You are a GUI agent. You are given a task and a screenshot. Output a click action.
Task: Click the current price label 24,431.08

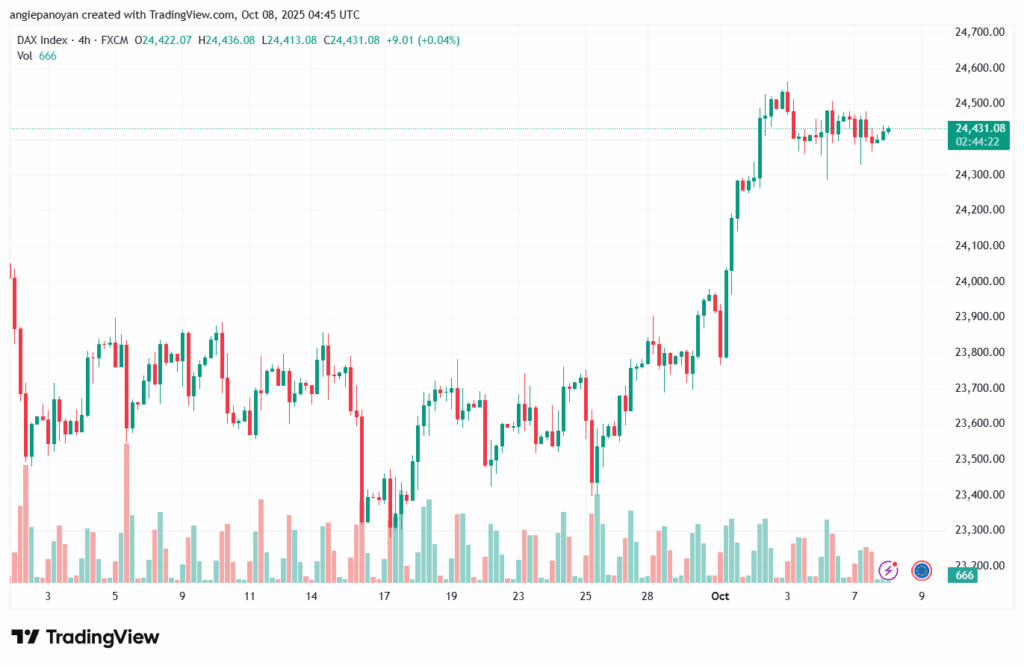point(978,128)
